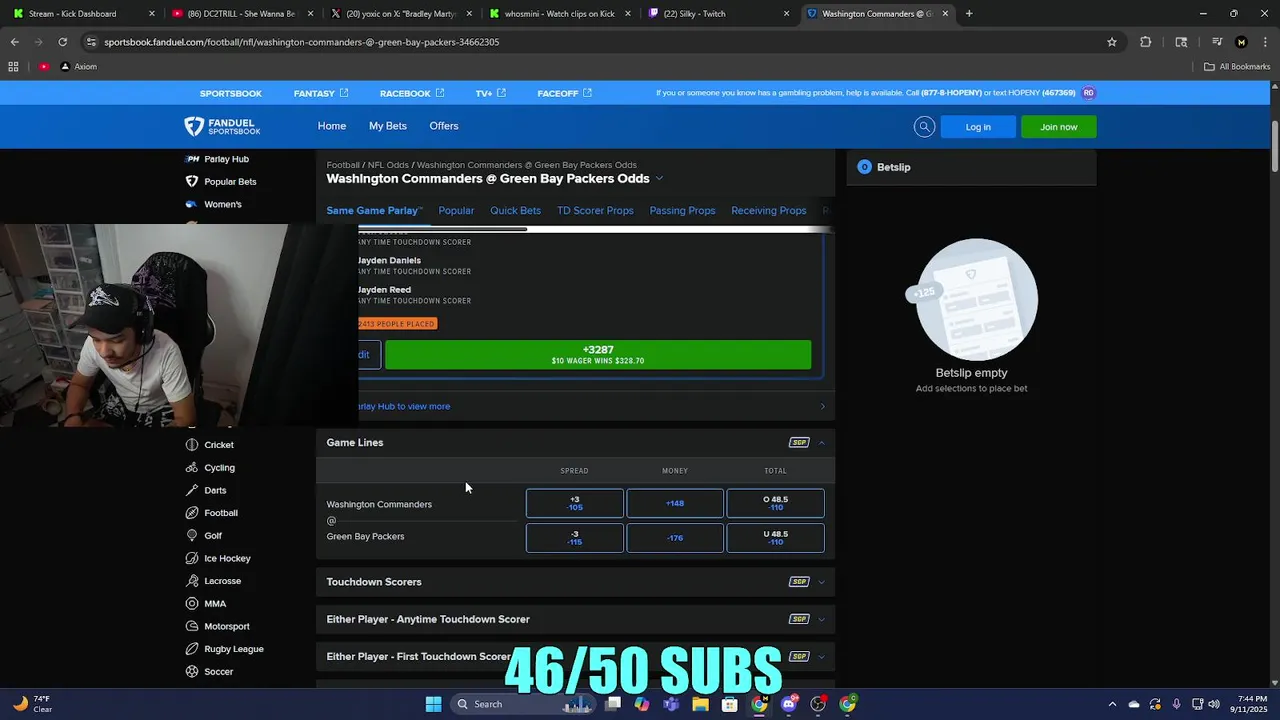Expand the Touchdown Scorers section

tap(822, 582)
